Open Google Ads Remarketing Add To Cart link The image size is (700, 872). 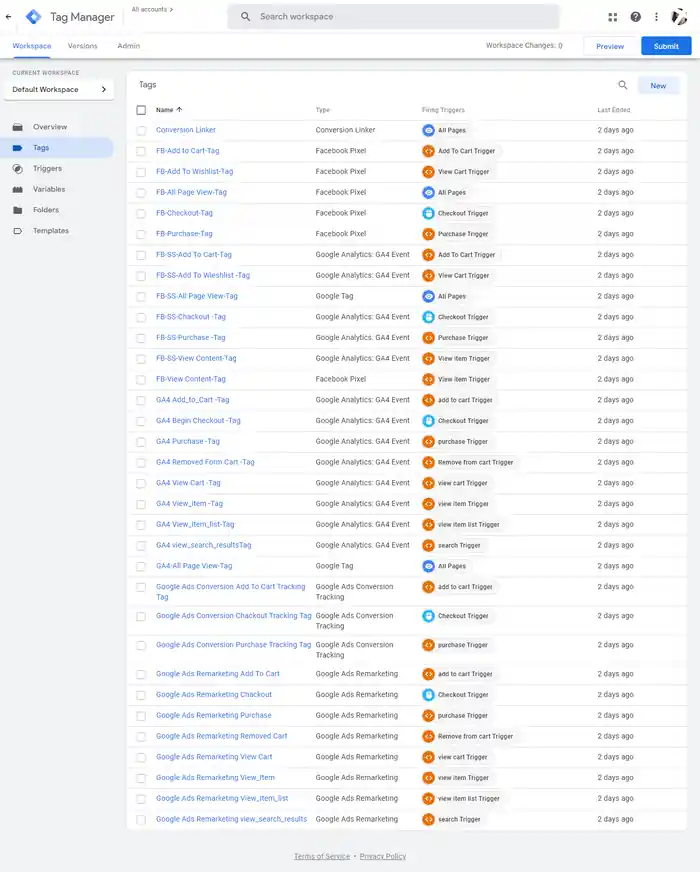click(218, 673)
